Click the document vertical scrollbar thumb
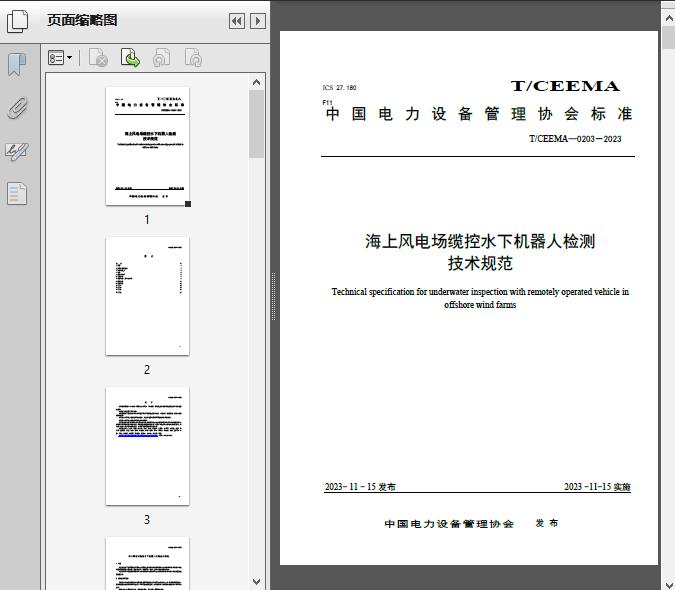Viewport: 675px width, 590px height. (x=669, y=38)
